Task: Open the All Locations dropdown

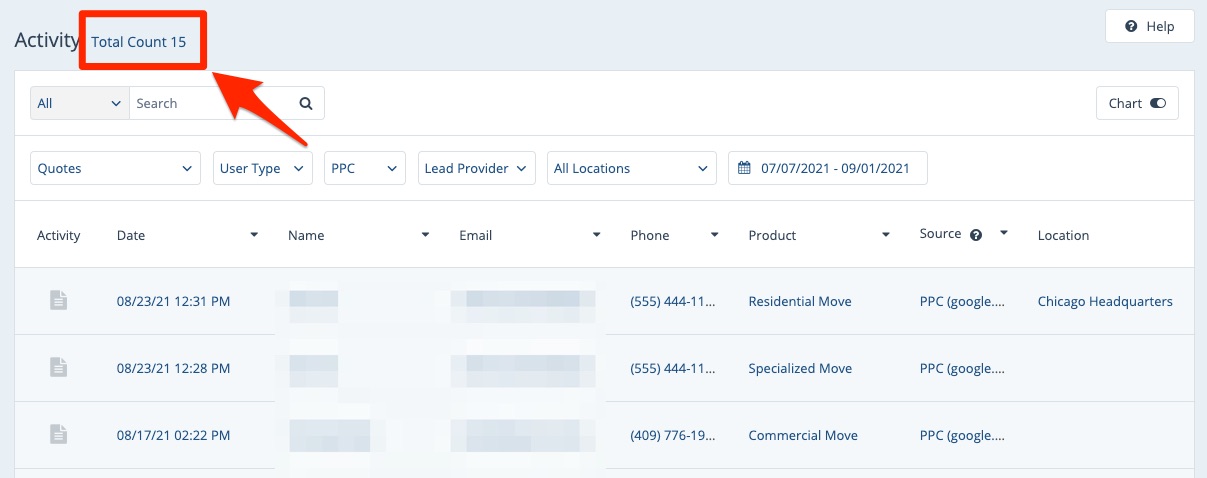Action: tap(631, 169)
